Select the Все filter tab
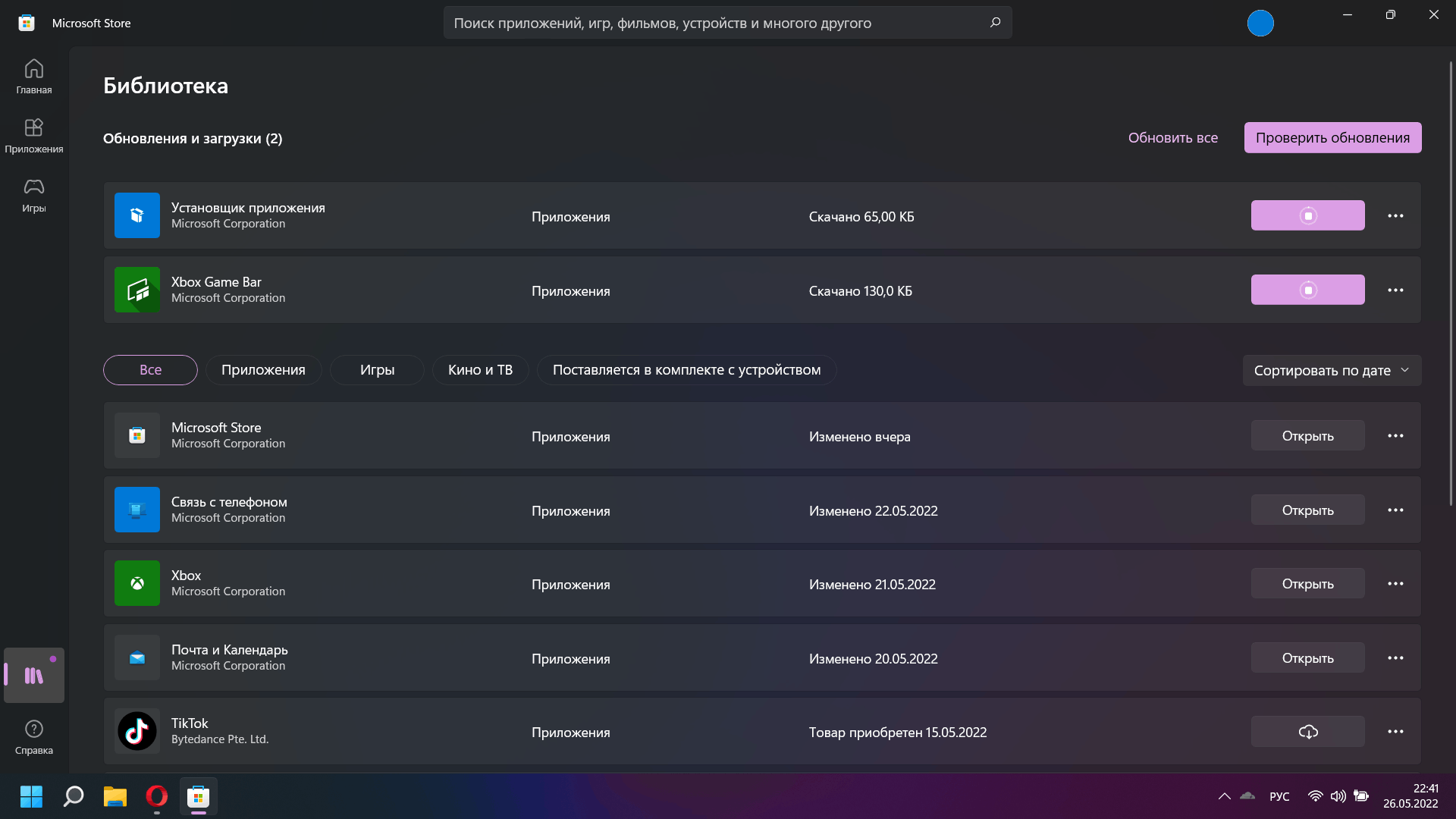1456x819 pixels. pos(150,370)
